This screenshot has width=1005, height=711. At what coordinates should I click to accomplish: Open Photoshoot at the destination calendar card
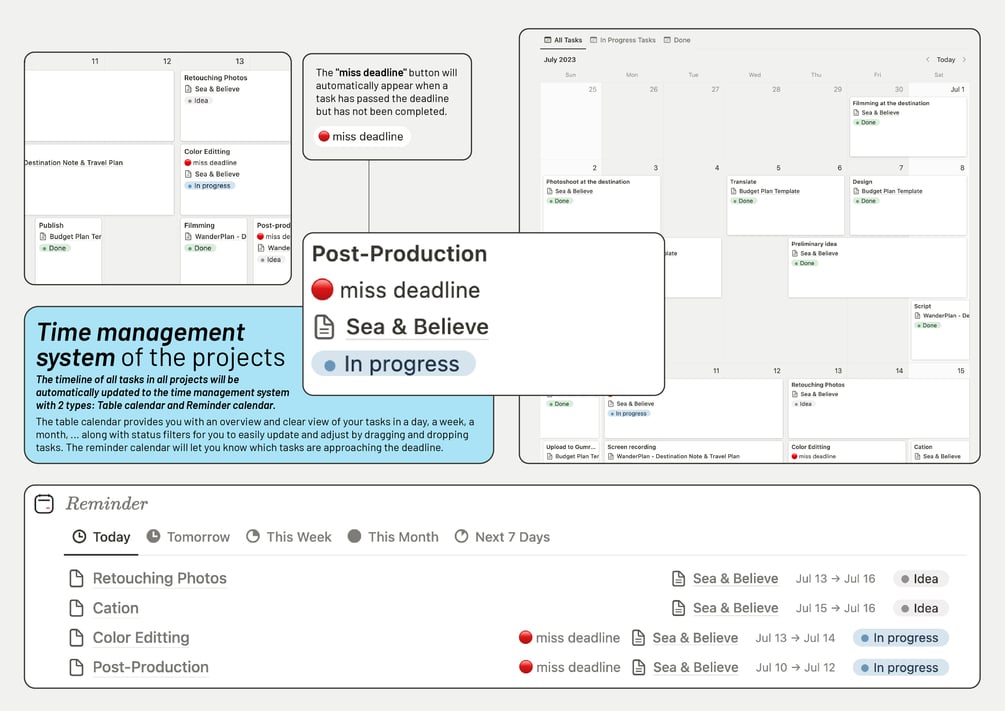click(601, 204)
